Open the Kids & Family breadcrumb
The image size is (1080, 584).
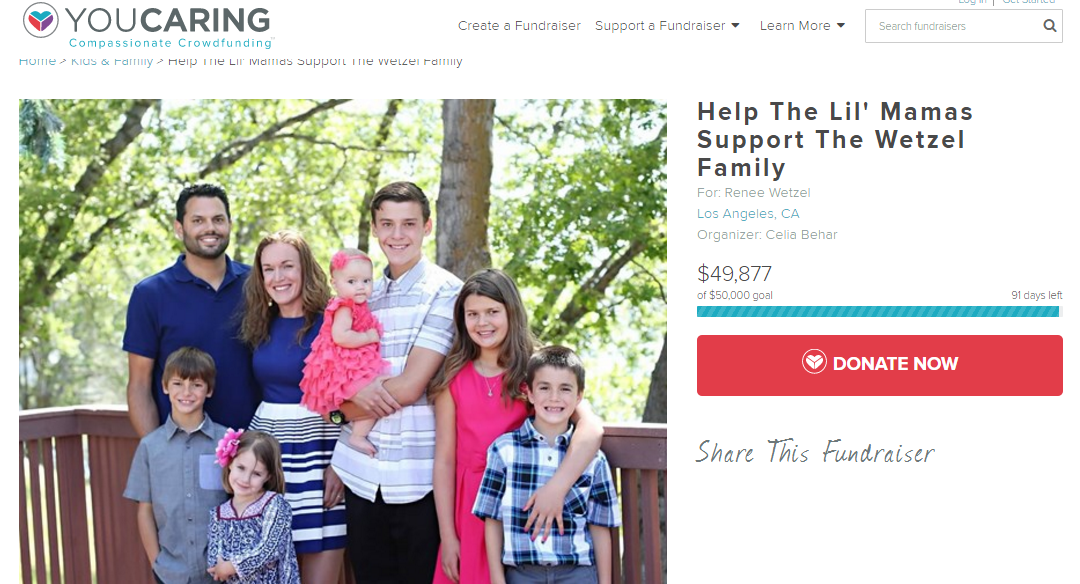click(112, 61)
